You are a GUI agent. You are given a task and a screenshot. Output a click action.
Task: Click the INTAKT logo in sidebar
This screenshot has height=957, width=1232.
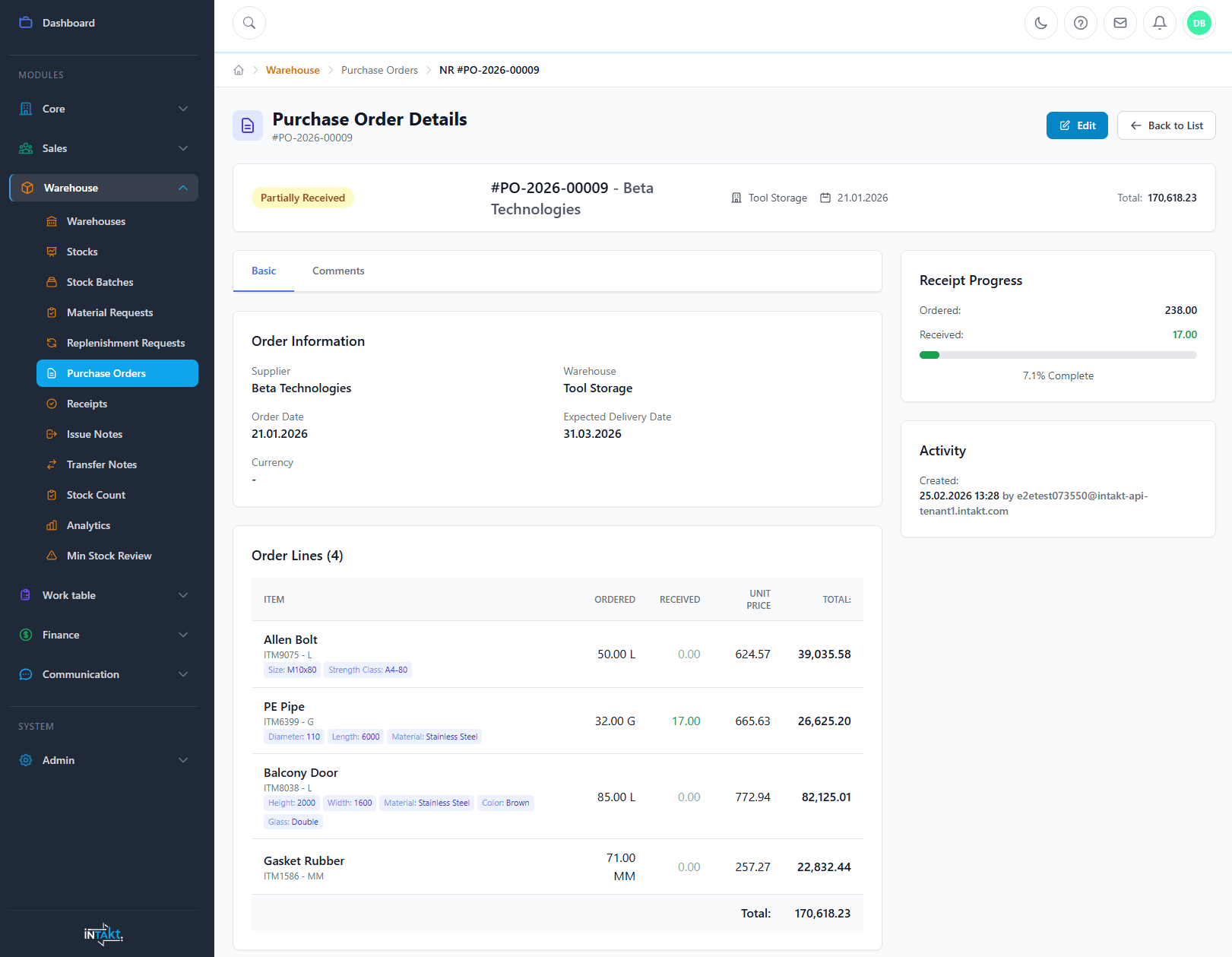(103, 934)
